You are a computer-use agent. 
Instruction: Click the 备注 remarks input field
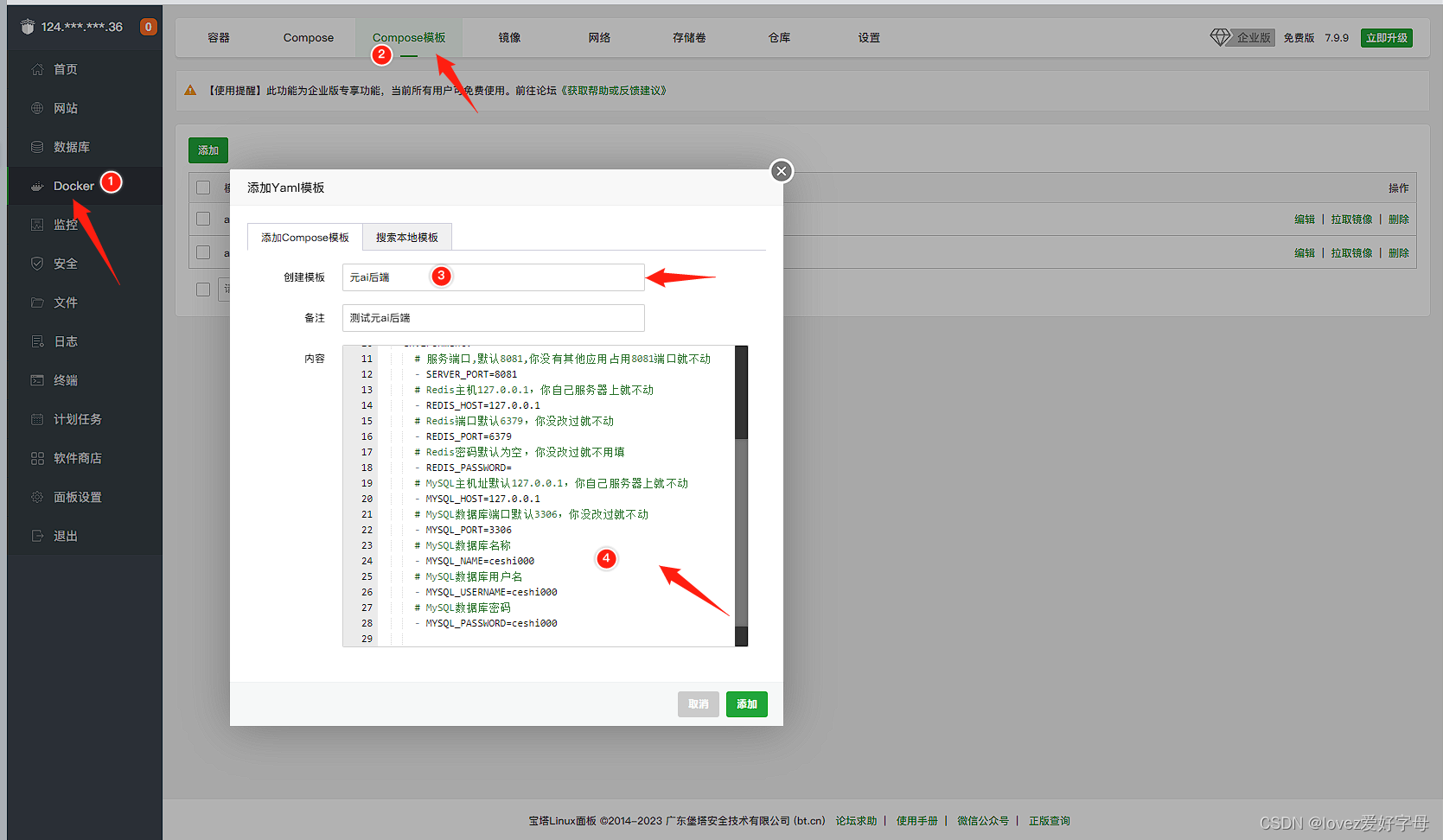coord(494,318)
